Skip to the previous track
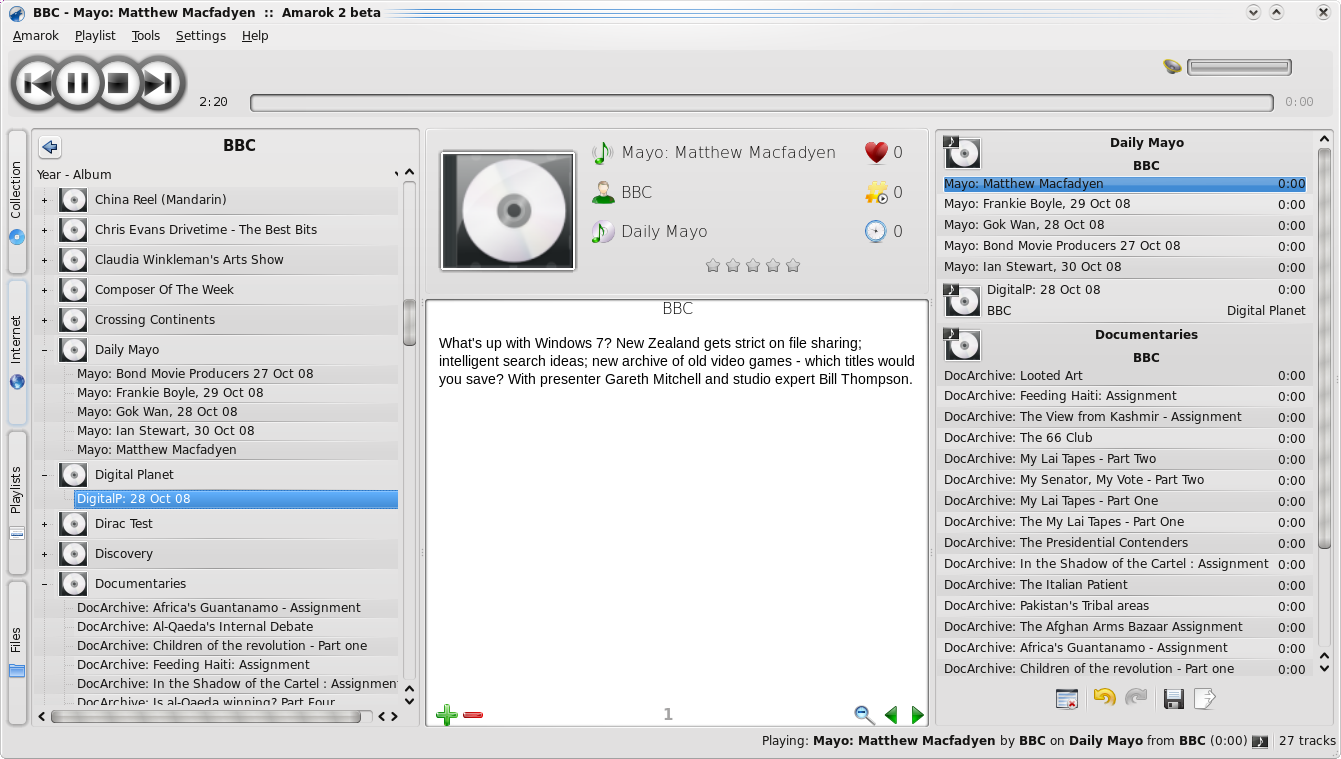 [37, 83]
